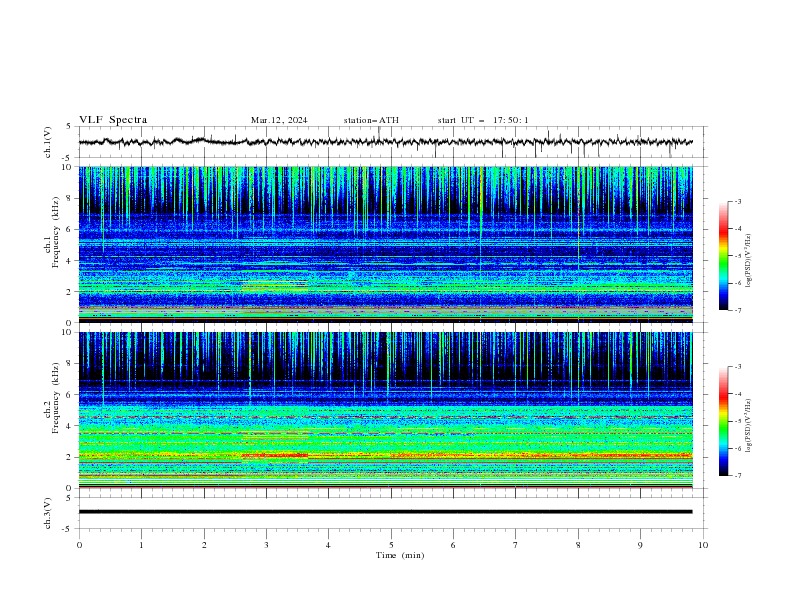
Task: Click the ch.3 black voltage trace line
Action: coord(385,512)
